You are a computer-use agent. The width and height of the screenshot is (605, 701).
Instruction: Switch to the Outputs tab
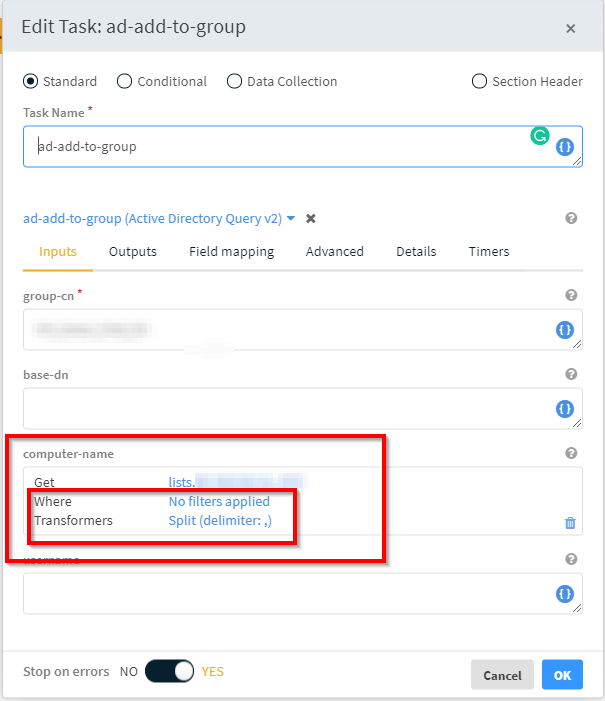pyautogui.click(x=133, y=252)
